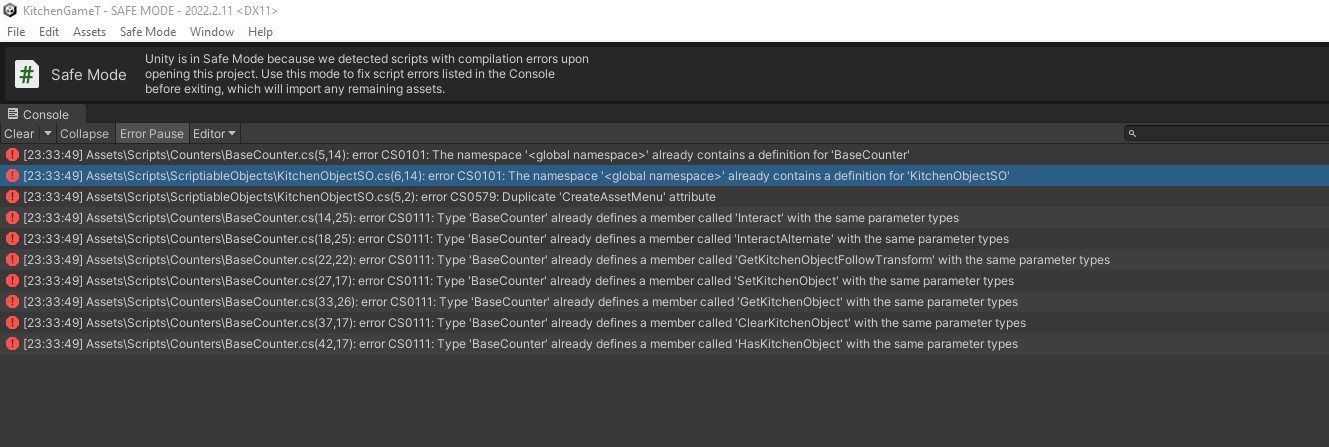Select CS0111 error for 'GetKitchenObject'
Viewport: 1329px width, 447px height.
pos(664,302)
